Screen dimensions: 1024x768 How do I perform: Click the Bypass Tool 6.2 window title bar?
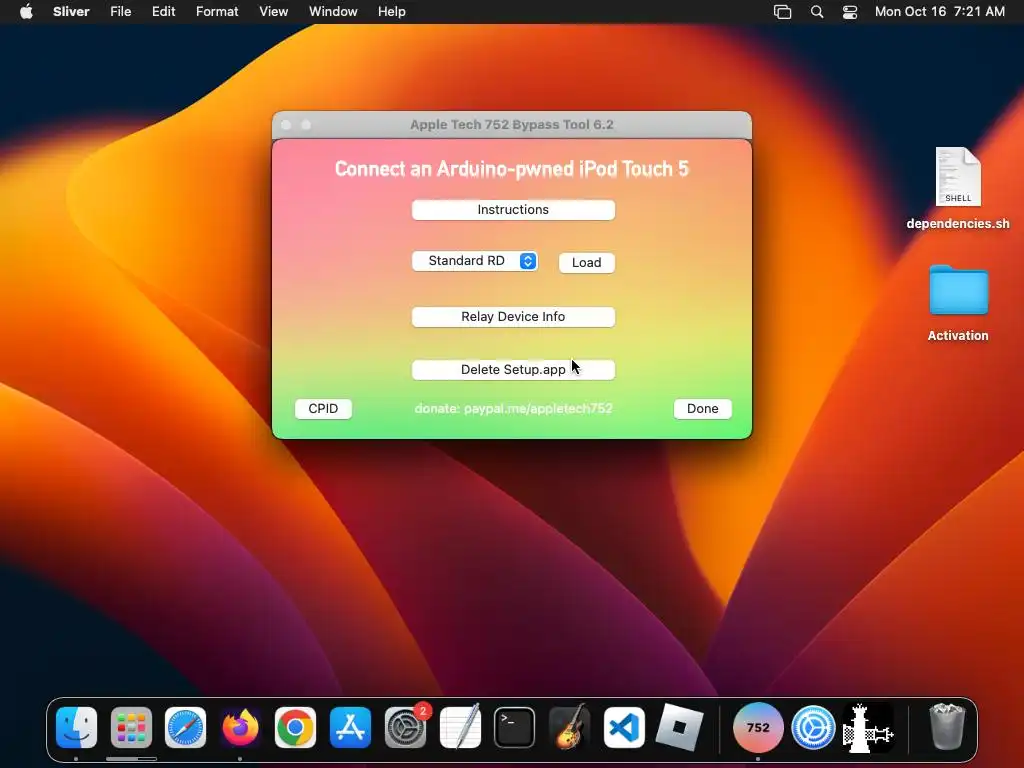tap(512, 125)
